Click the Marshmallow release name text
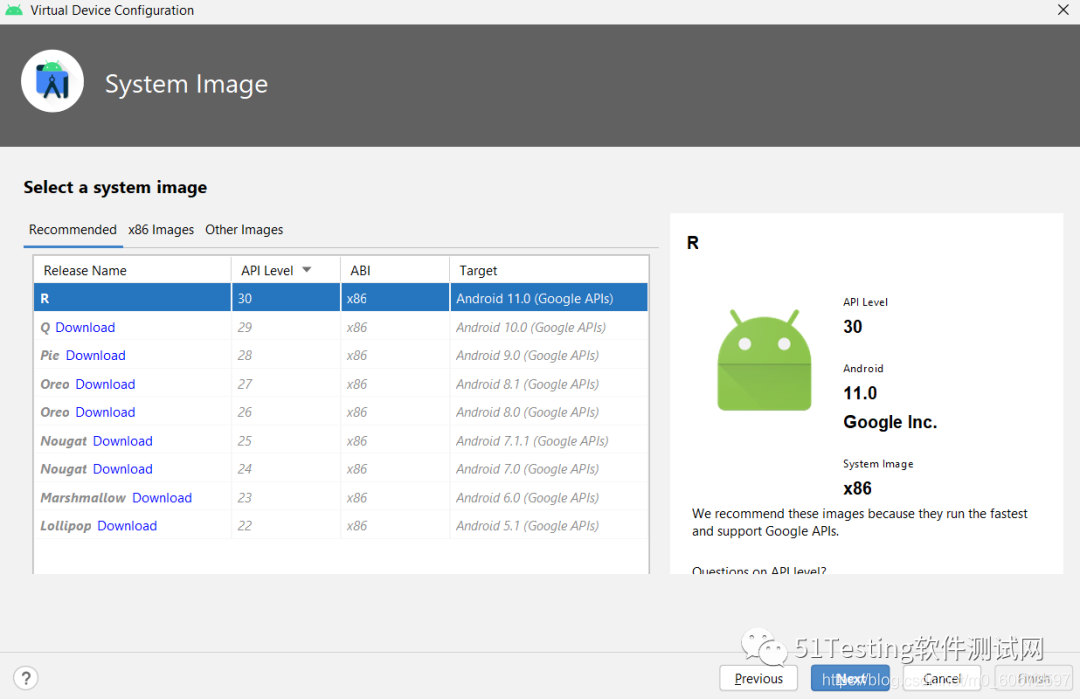 point(83,497)
